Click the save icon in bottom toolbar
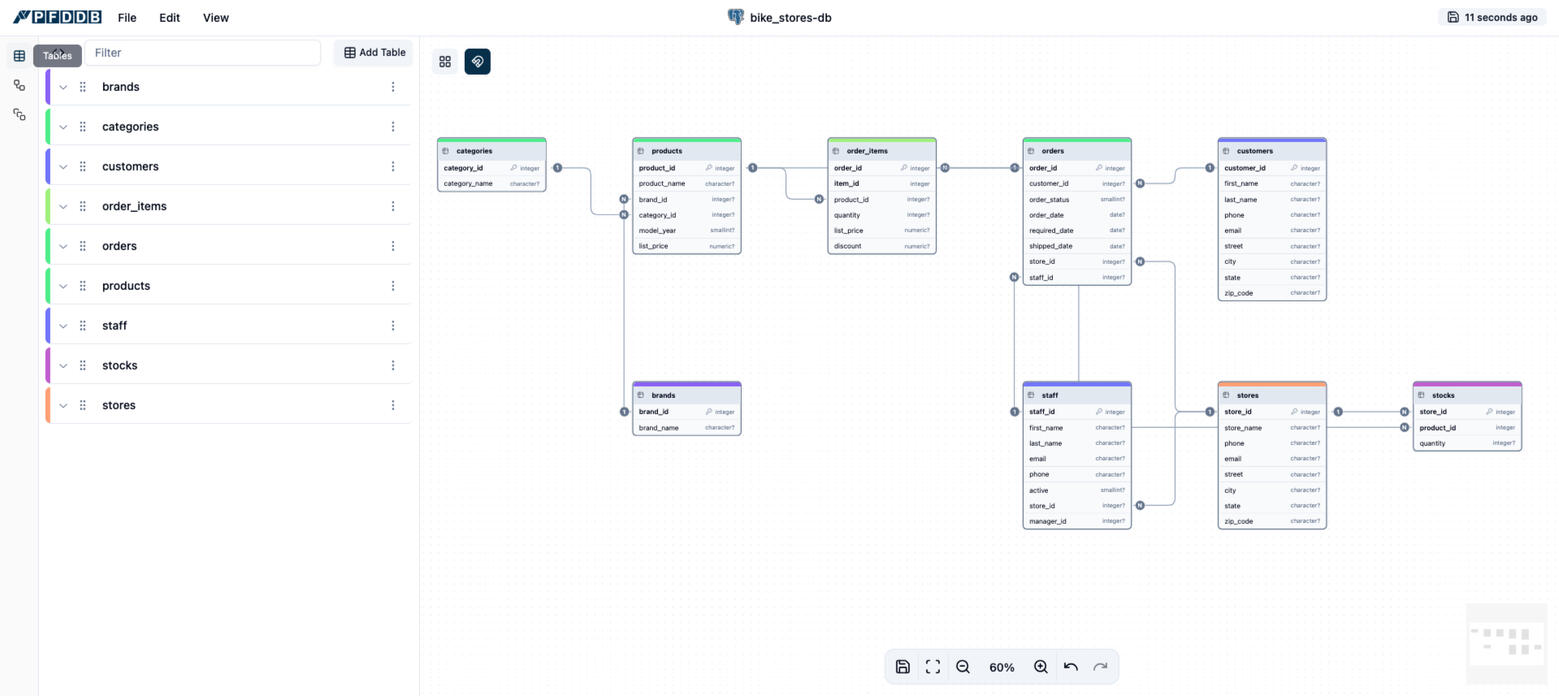The height and width of the screenshot is (696, 1559). click(902, 667)
